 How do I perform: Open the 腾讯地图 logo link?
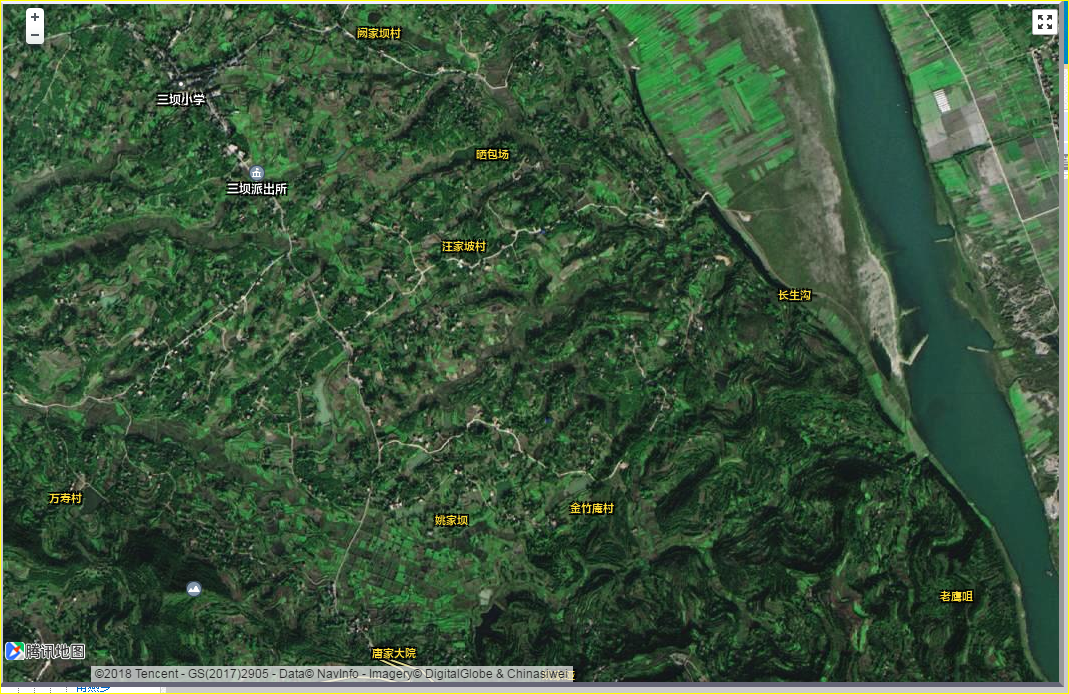click(45, 651)
